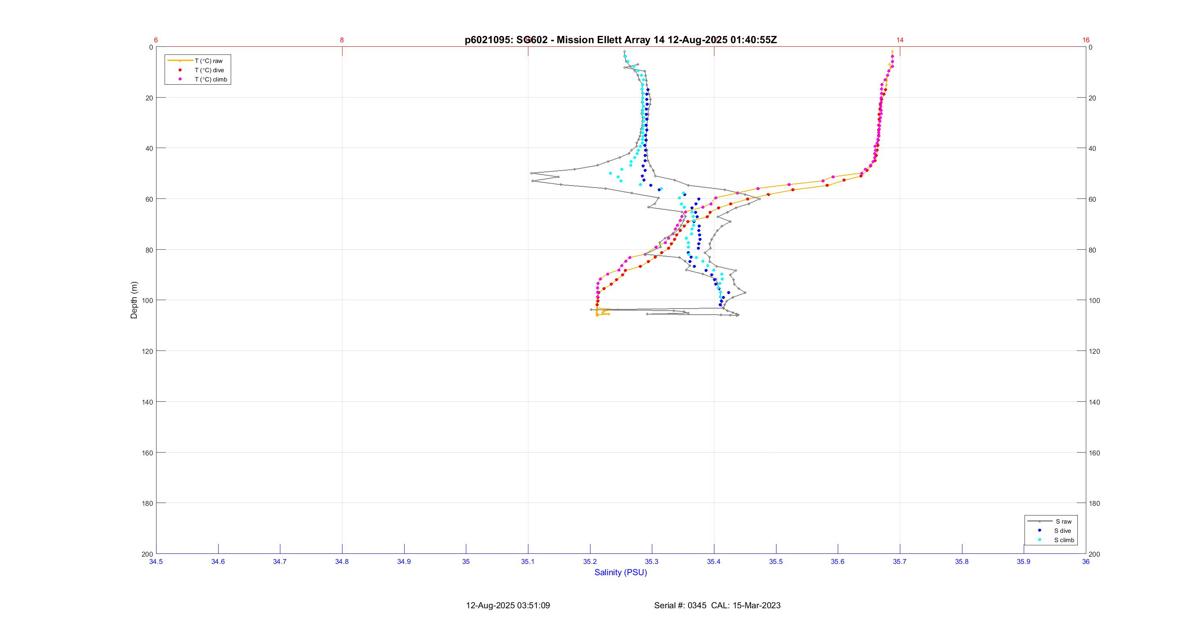Click left depth axis tick label 20

148,98
